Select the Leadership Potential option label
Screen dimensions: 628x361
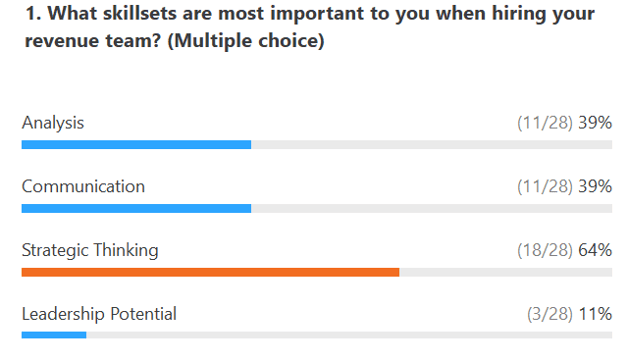tap(99, 314)
